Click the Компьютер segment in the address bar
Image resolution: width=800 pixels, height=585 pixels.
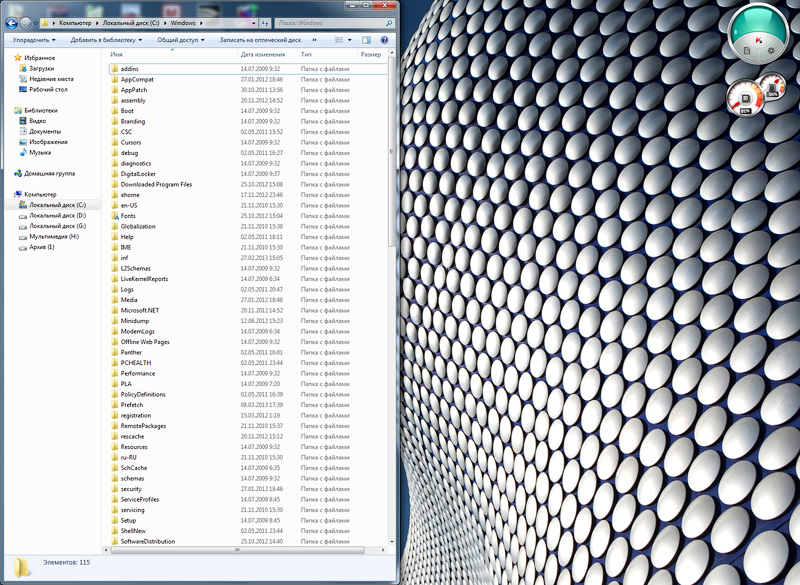coord(75,23)
